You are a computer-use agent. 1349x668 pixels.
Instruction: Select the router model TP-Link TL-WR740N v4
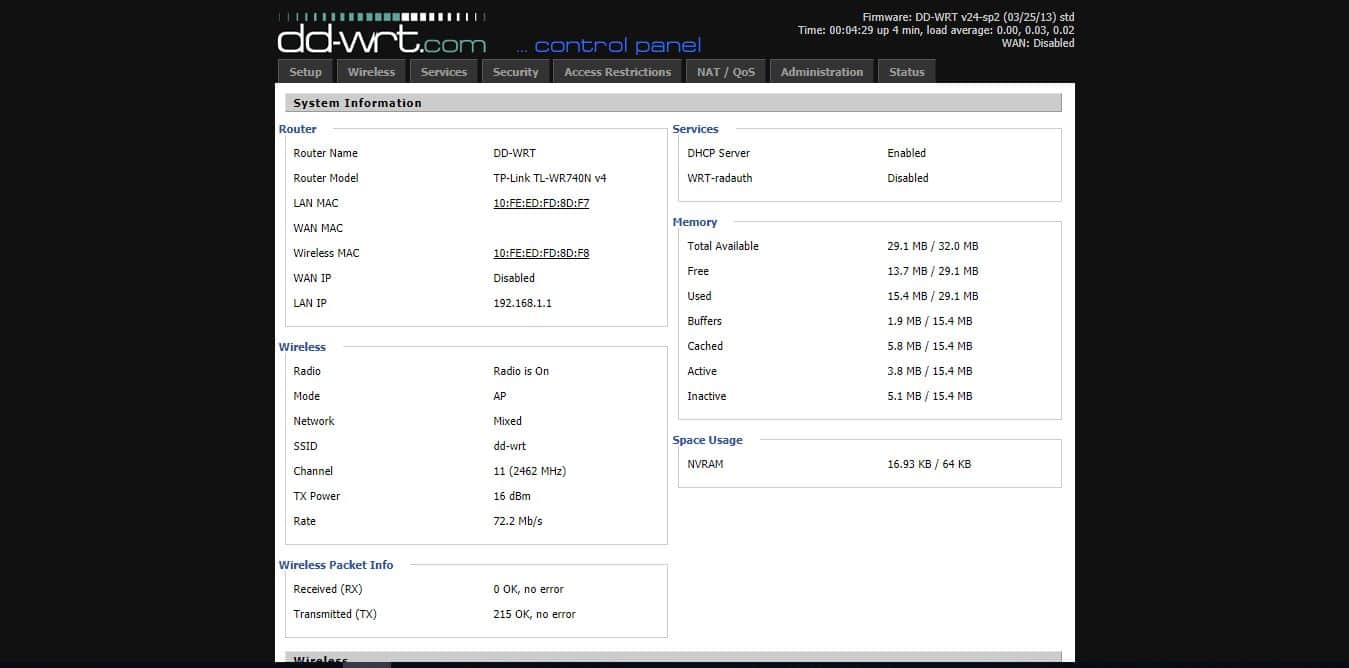[x=550, y=178]
